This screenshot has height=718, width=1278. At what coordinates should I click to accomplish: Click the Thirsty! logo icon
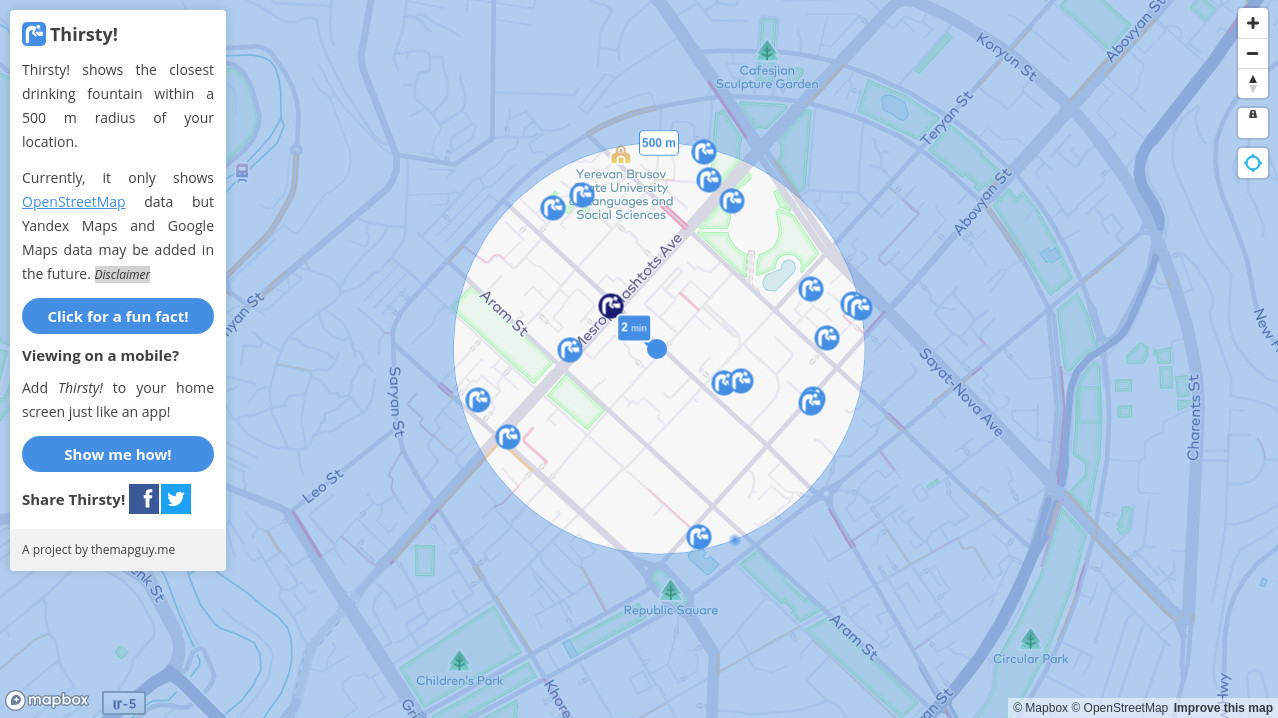pyautogui.click(x=34, y=34)
